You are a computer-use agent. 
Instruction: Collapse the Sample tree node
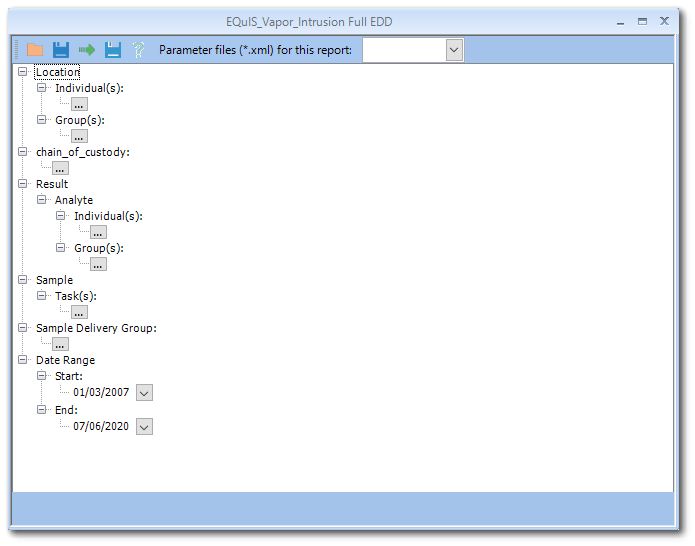pos(22,280)
